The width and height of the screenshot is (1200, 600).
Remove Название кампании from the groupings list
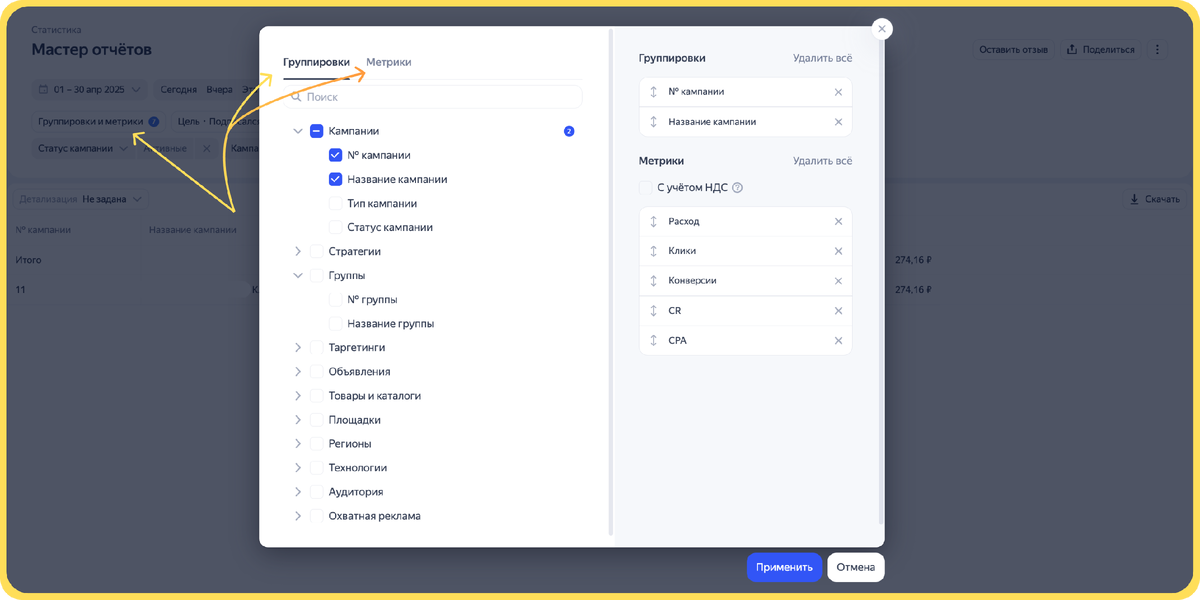[838, 122]
